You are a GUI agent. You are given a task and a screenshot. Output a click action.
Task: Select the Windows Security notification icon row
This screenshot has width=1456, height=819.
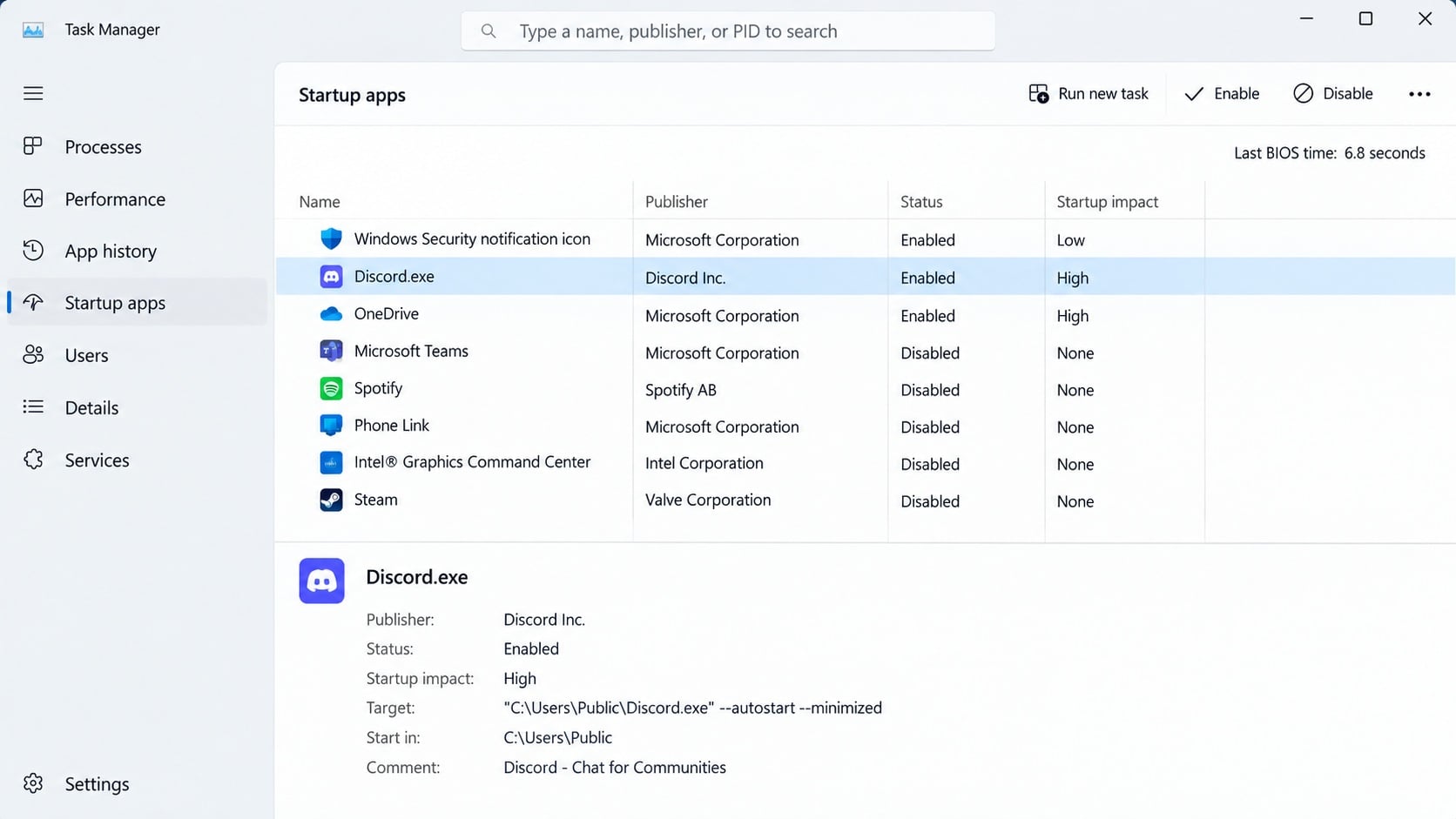point(865,238)
